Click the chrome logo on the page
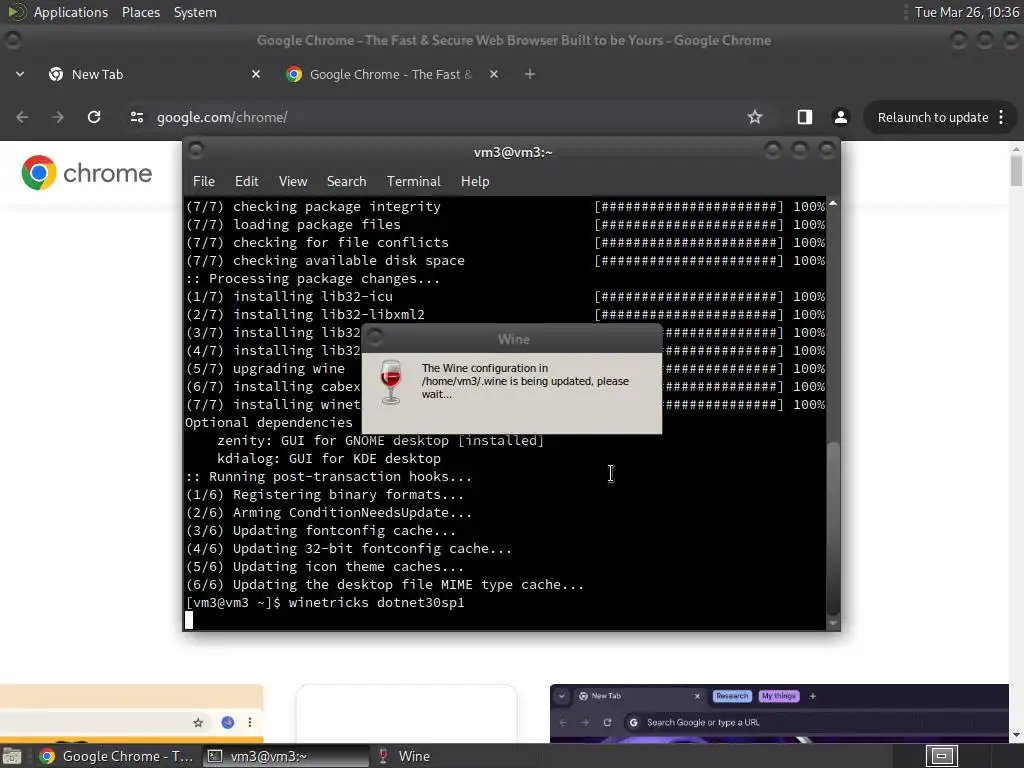The image size is (1024, 768). point(86,172)
